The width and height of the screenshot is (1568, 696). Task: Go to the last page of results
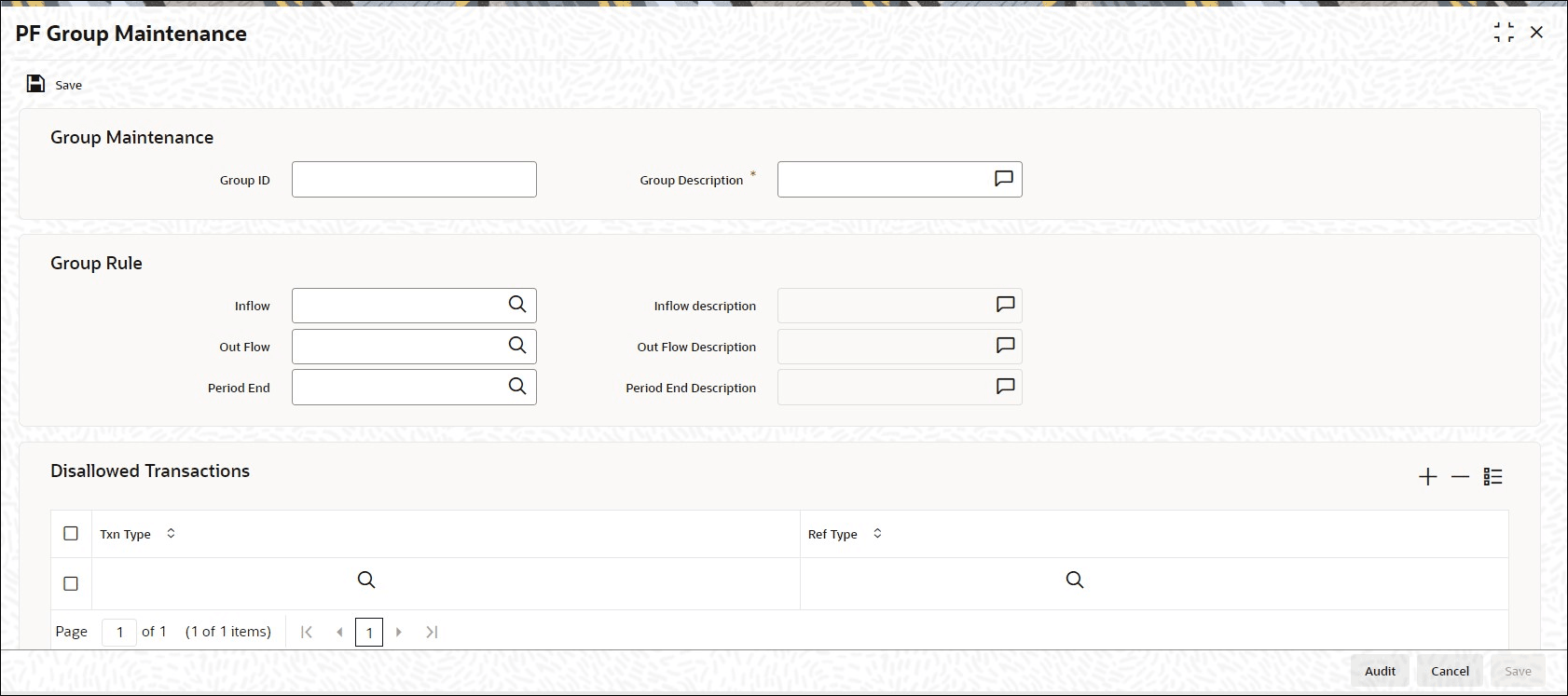432,632
